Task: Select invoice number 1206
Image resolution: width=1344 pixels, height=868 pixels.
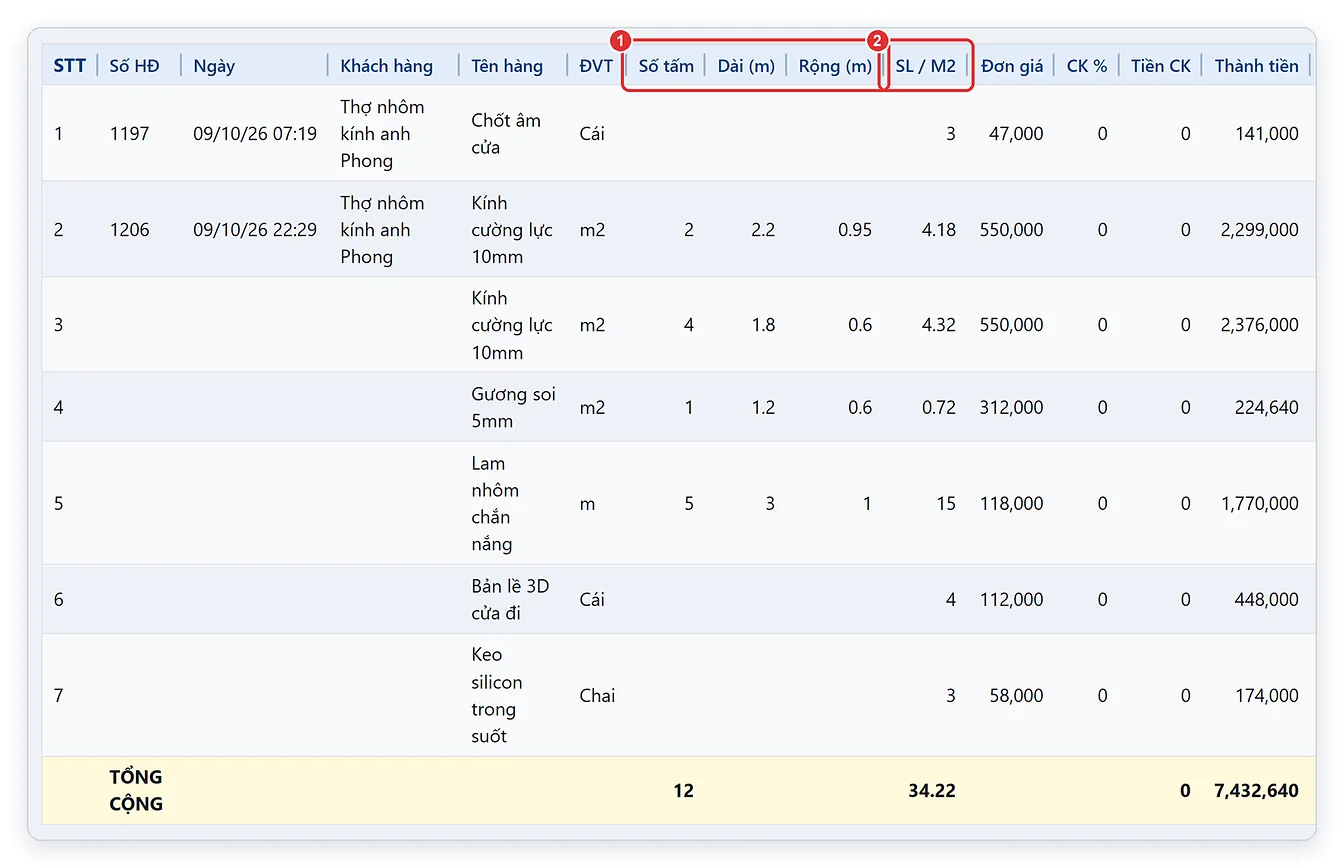Action: [x=130, y=229]
